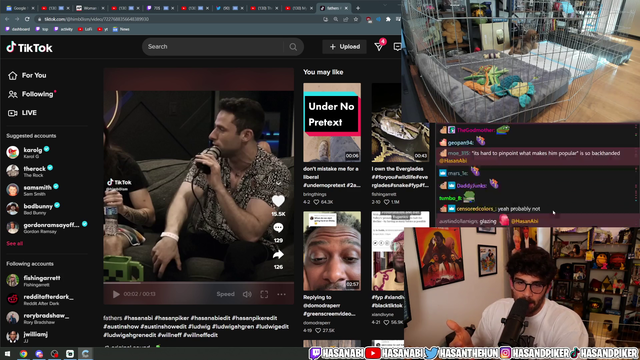Open the dashboard bookmark
640x360 pixels.
point(18,29)
